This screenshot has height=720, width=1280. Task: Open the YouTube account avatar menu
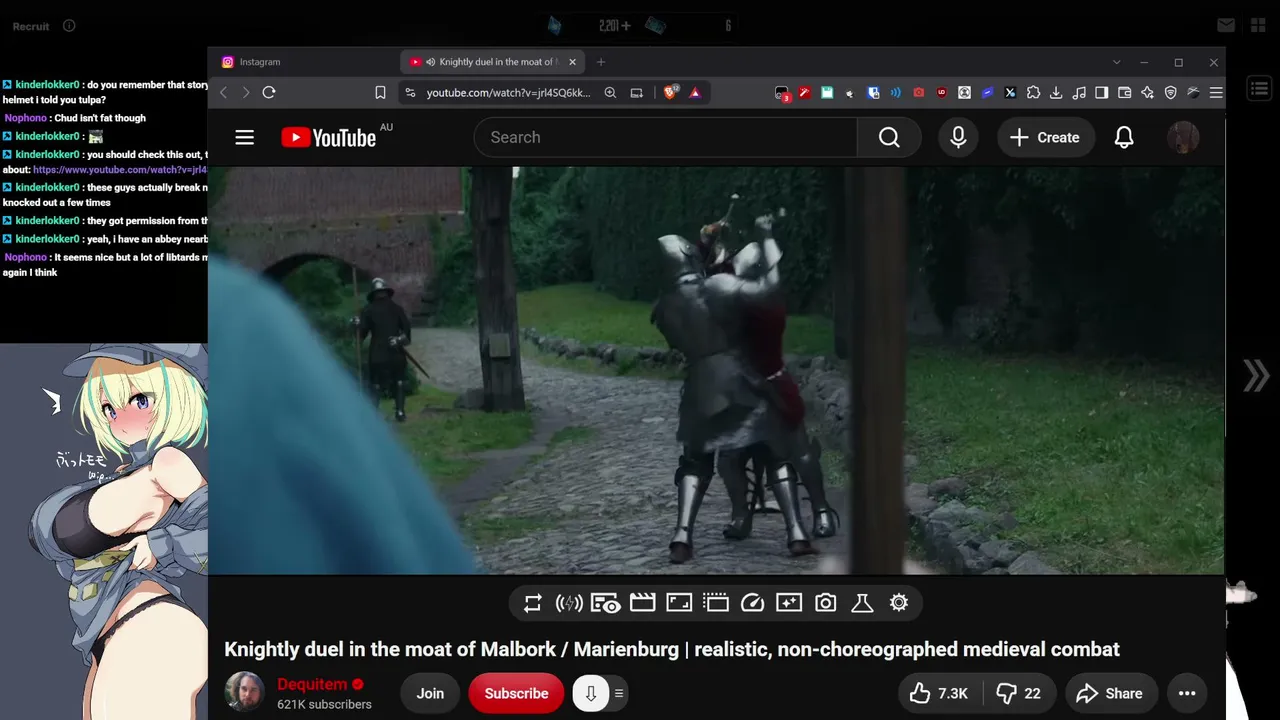tap(1183, 137)
